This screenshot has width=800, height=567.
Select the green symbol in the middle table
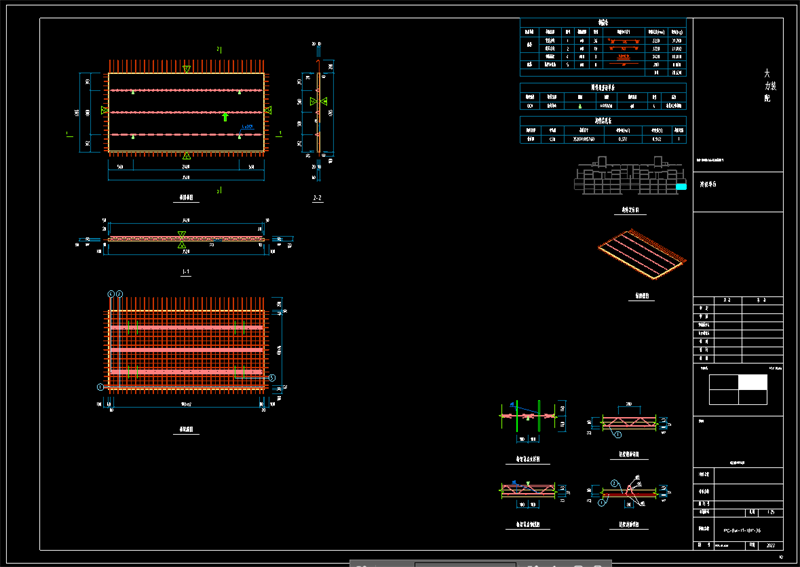[580, 106]
